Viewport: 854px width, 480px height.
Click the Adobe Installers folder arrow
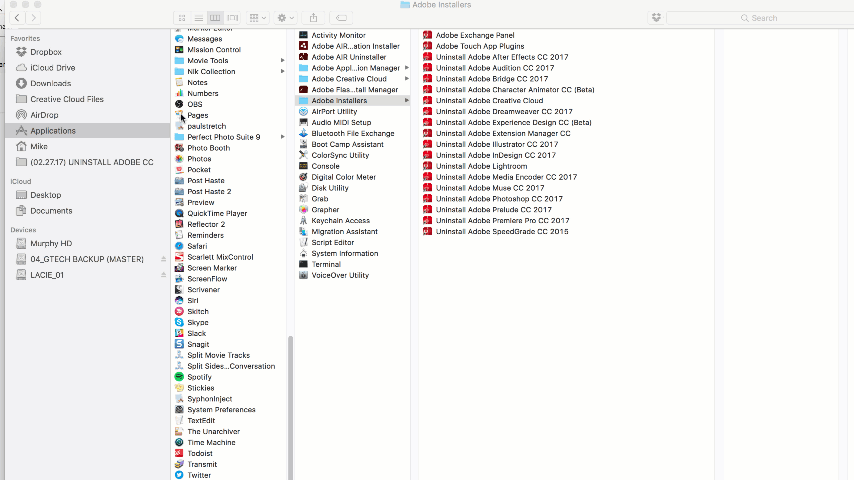point(406,101)
